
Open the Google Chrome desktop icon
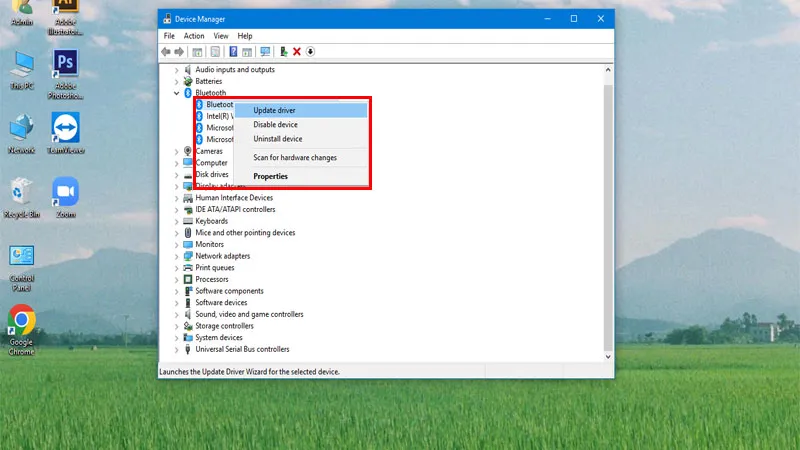21,330
